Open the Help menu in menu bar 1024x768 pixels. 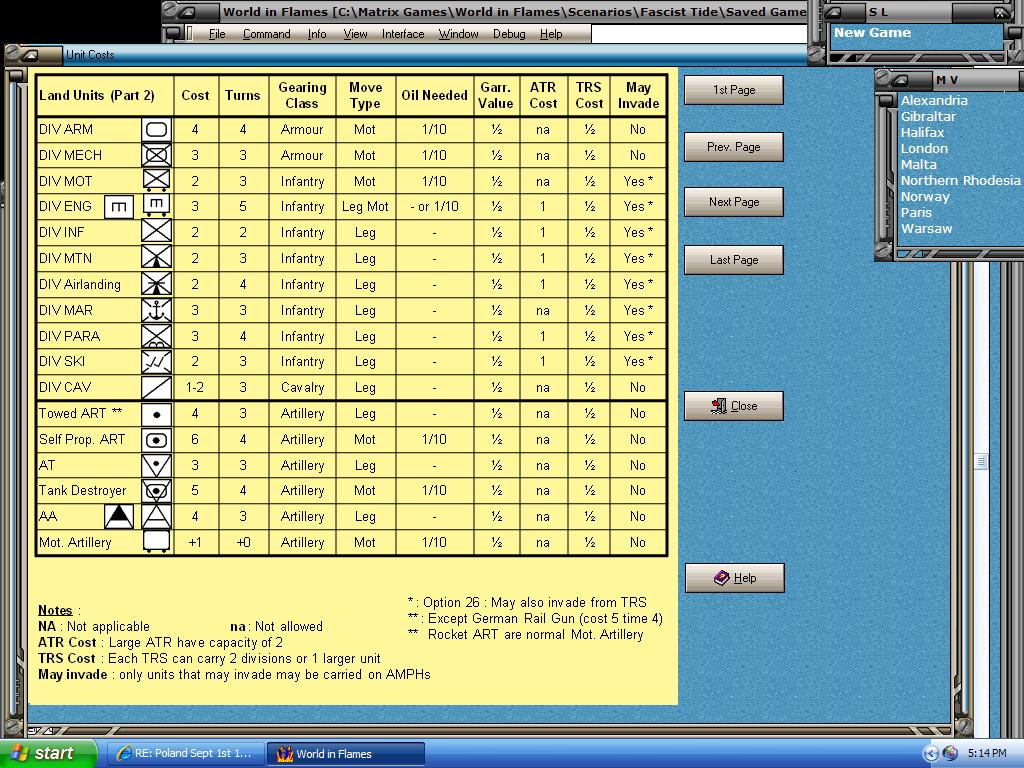point(551,34)
